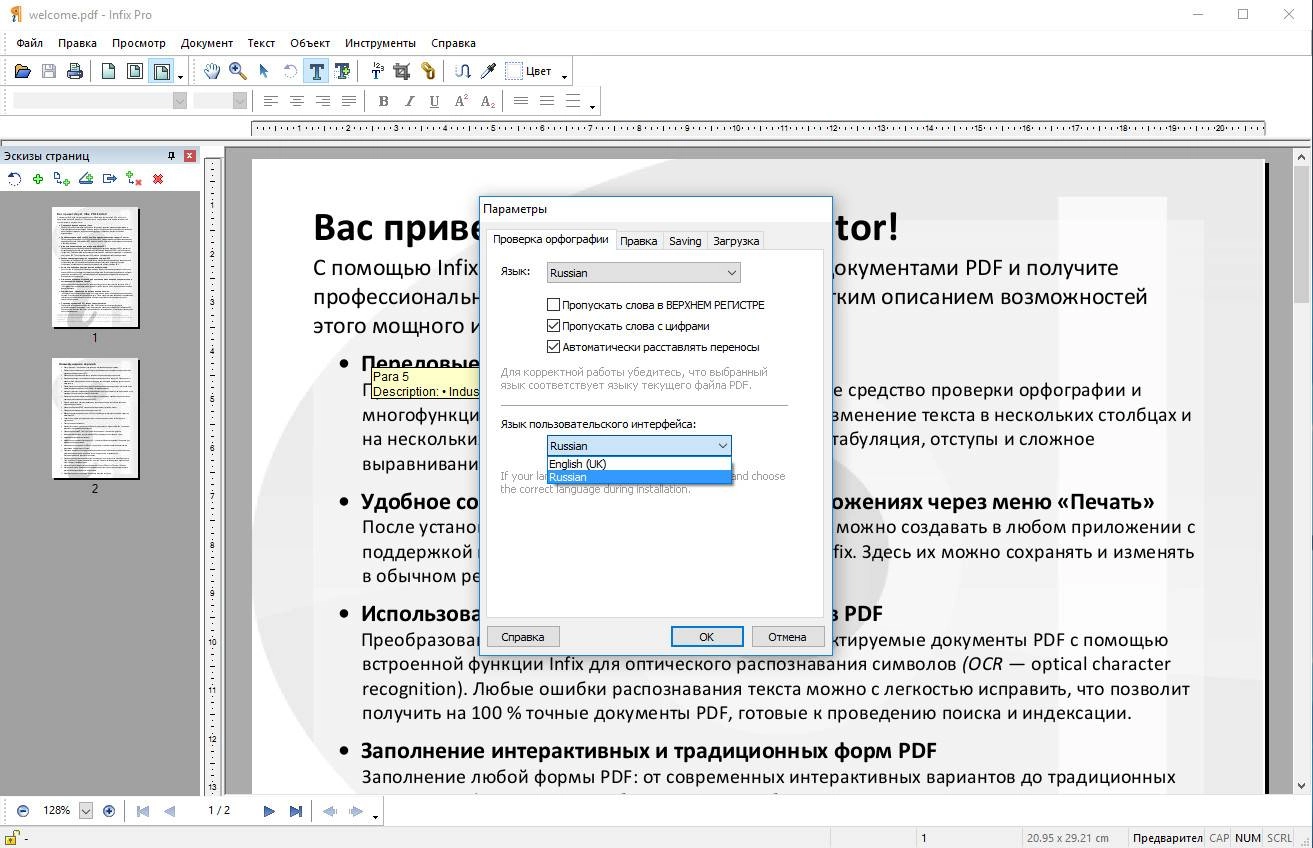Expand line spacing toolbar overflow arrow
The image size is (1313, 848).
(x=592, y=106)
